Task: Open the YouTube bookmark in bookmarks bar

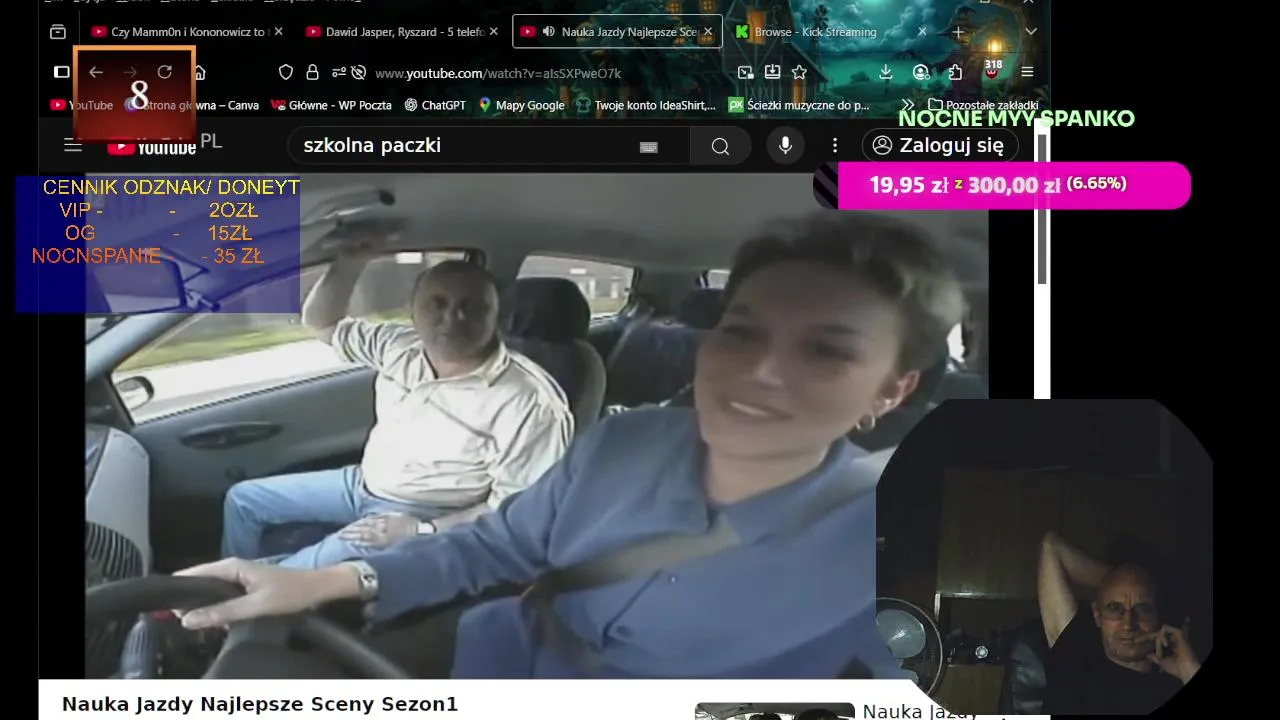Action: click(x=81, y=105)
